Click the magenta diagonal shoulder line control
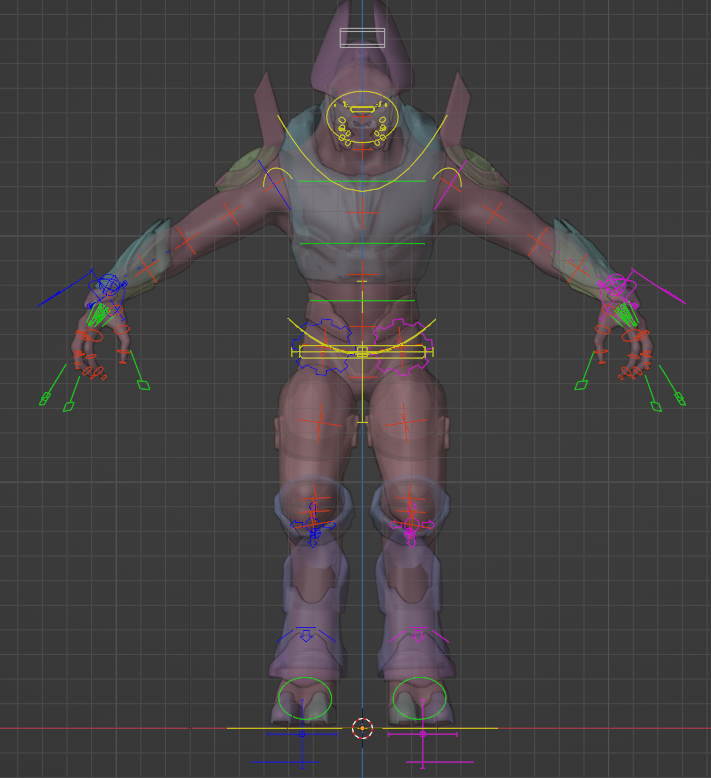This screenshot has width=711, height=778. [451, 185]
